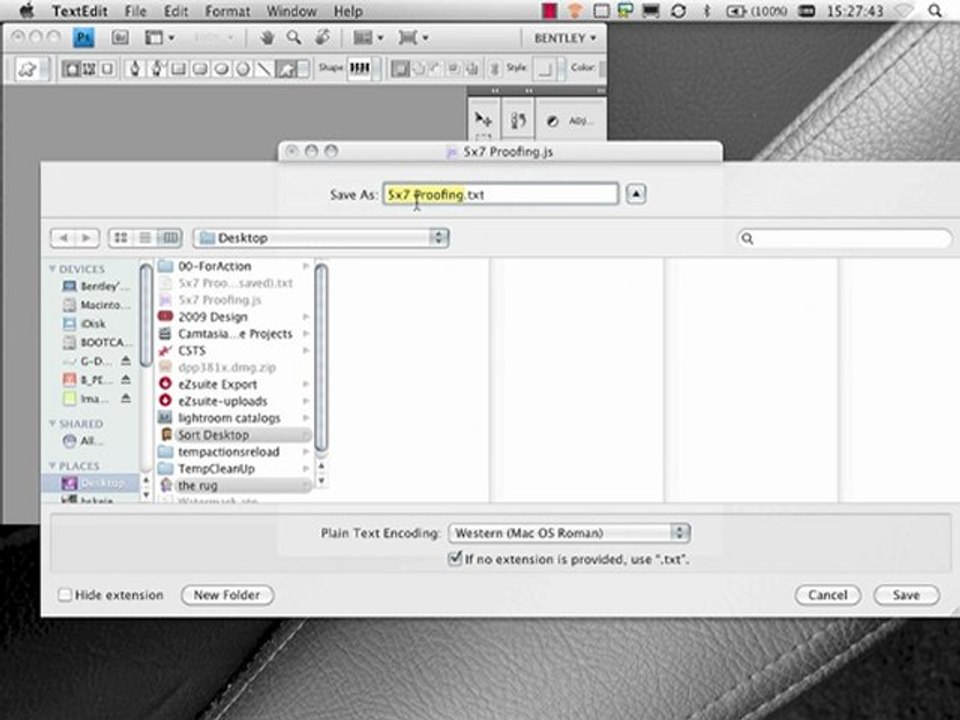
Task: Click the file list column scrollbar
Action: [x=321, y=358]
